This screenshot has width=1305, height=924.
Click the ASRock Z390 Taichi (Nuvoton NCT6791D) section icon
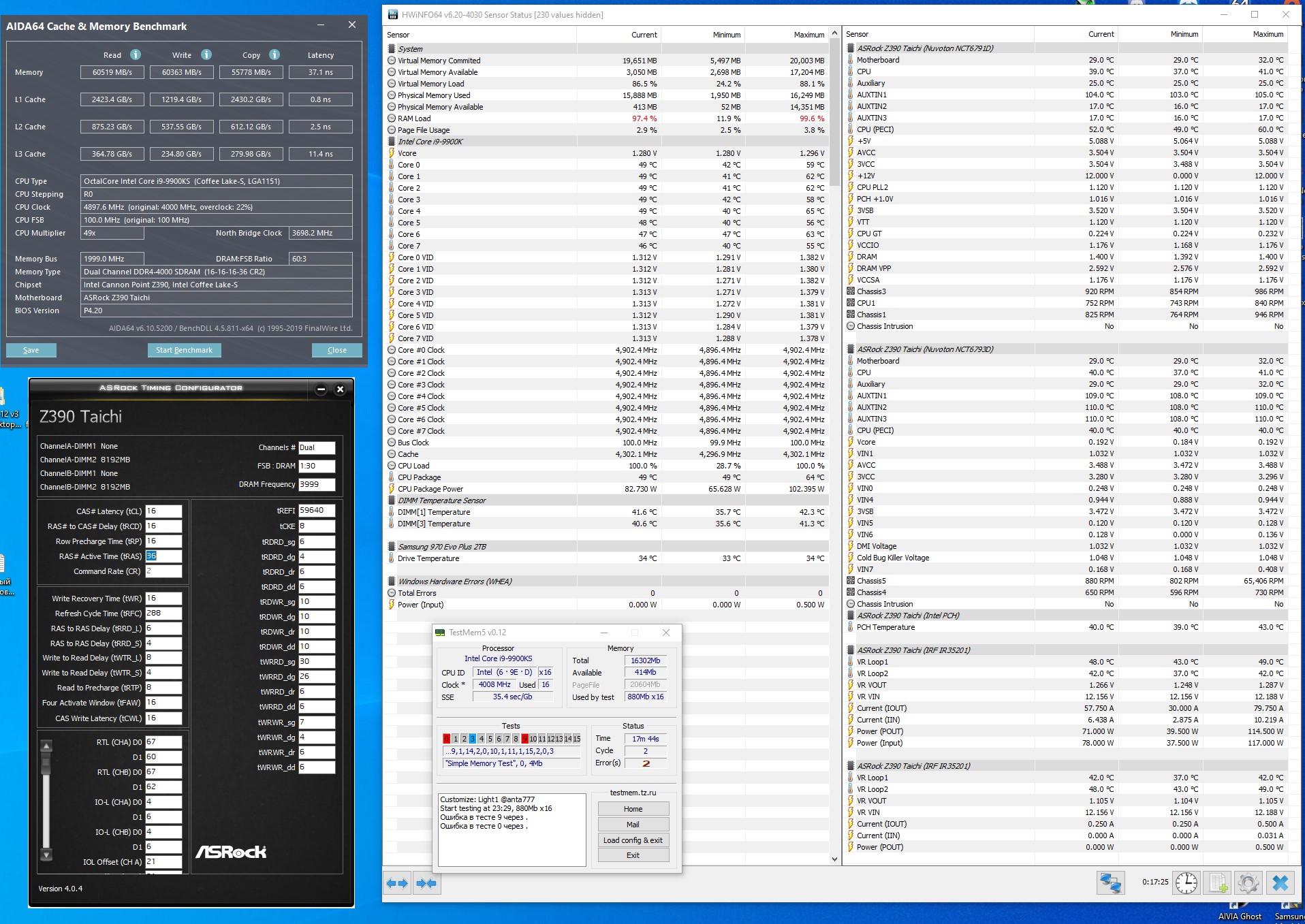851,48
